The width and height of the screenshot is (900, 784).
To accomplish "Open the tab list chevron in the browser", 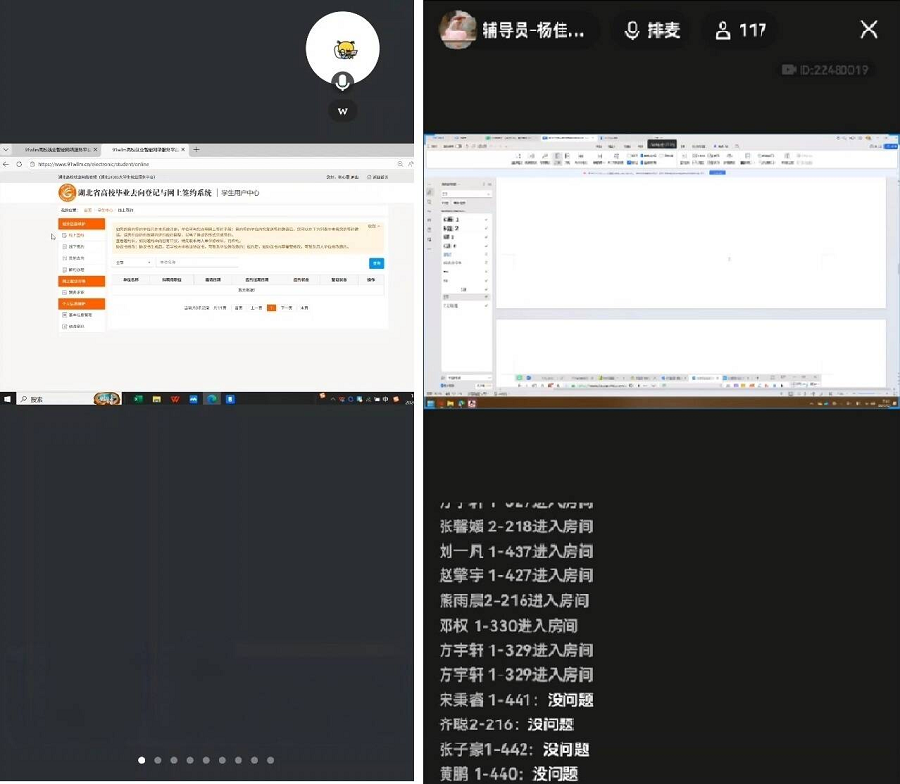I will [x=8, y=149].
